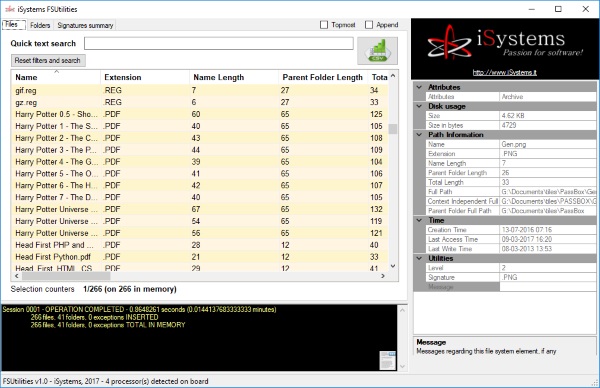Click the log panel scroll up arrow
The height and width of the screenshot is (388, 600).
point(402,310)
